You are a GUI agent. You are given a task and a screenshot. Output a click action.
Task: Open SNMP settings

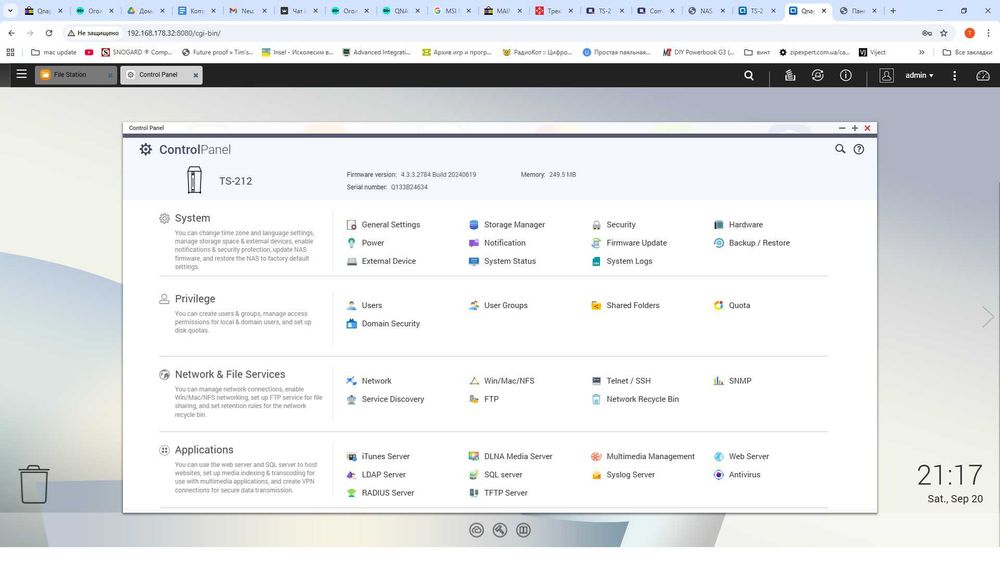click(x=732, y=381)
